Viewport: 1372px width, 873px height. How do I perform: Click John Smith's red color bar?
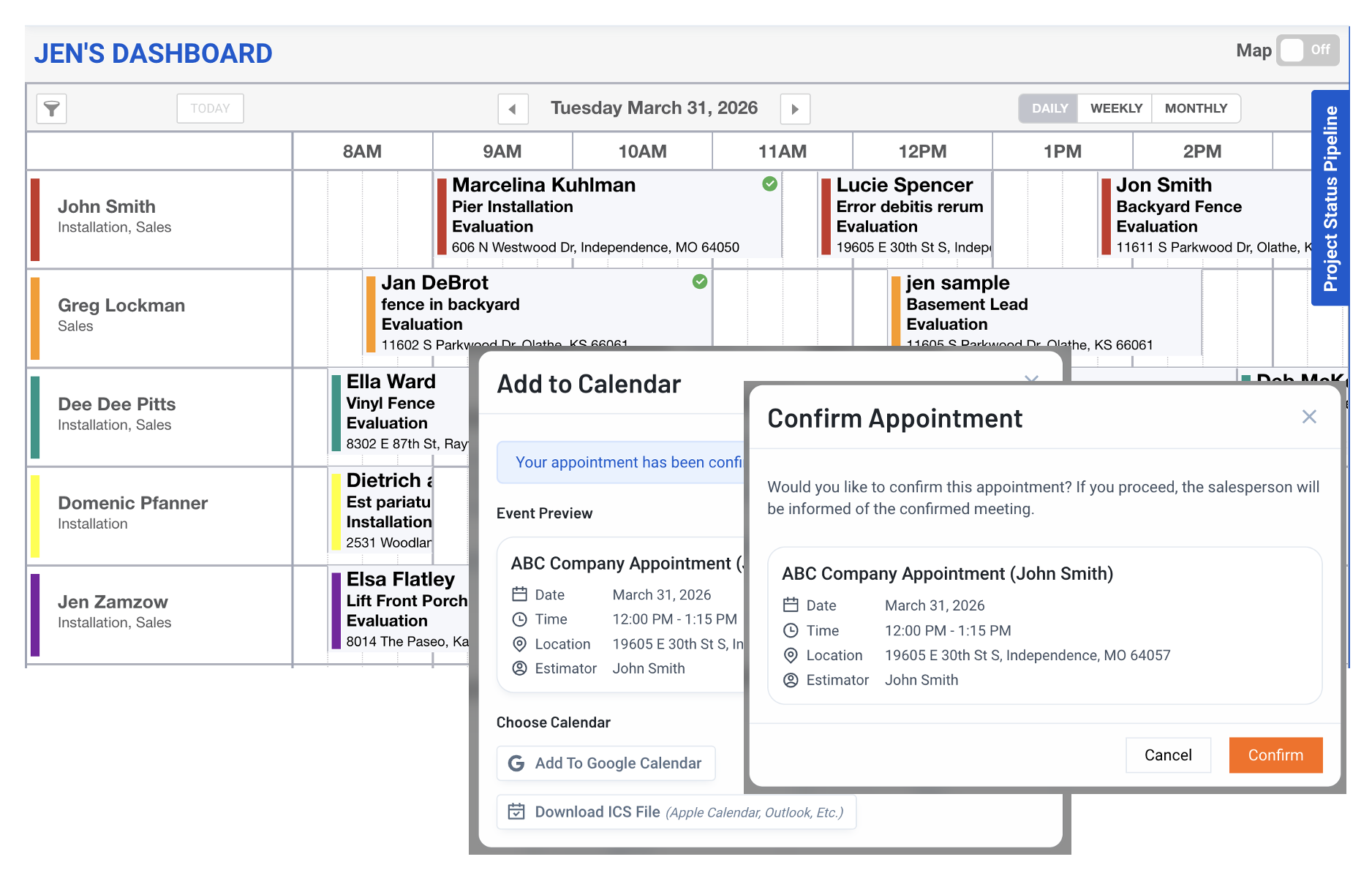35,219
